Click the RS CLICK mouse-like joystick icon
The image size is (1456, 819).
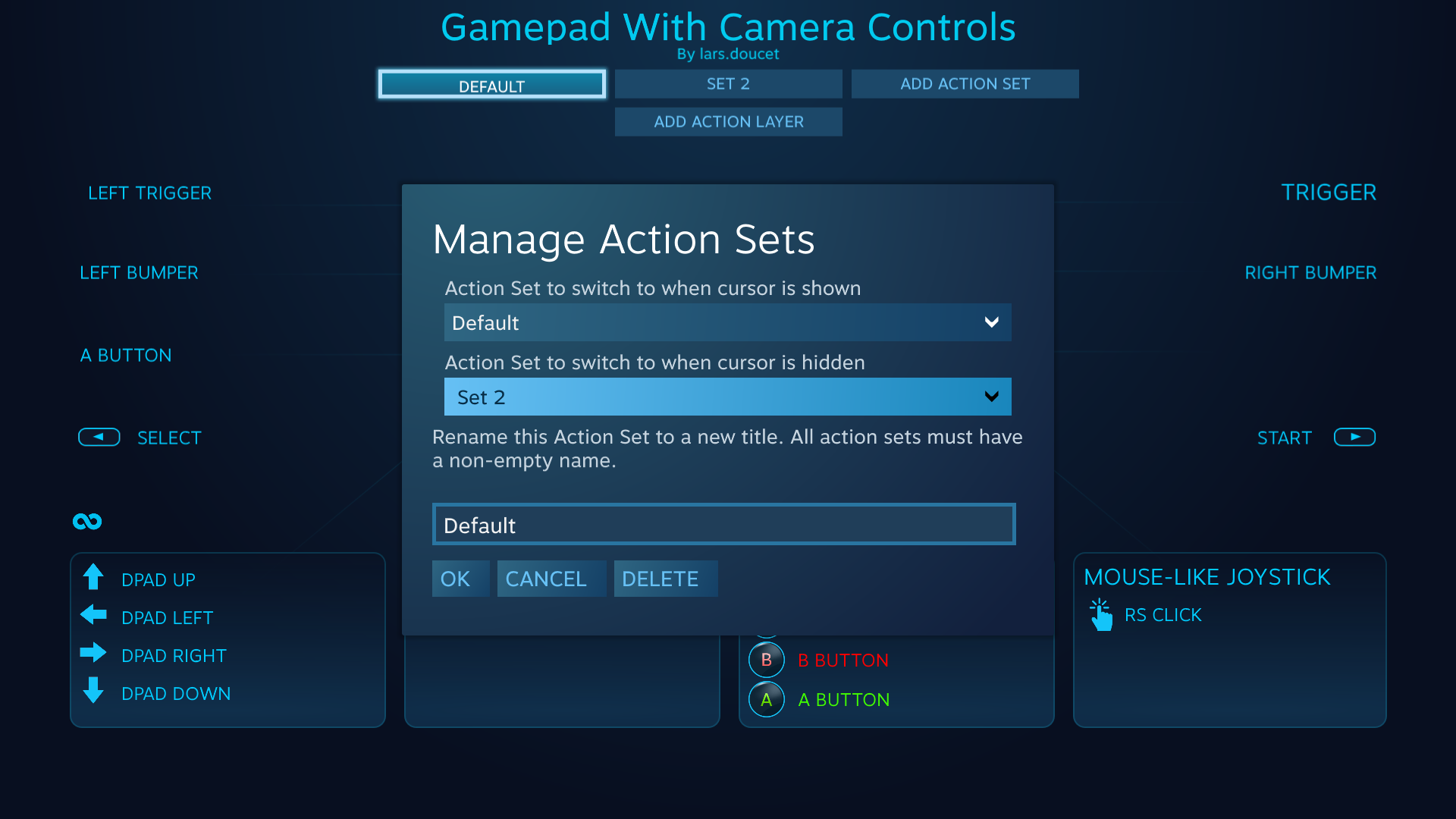1100,615
